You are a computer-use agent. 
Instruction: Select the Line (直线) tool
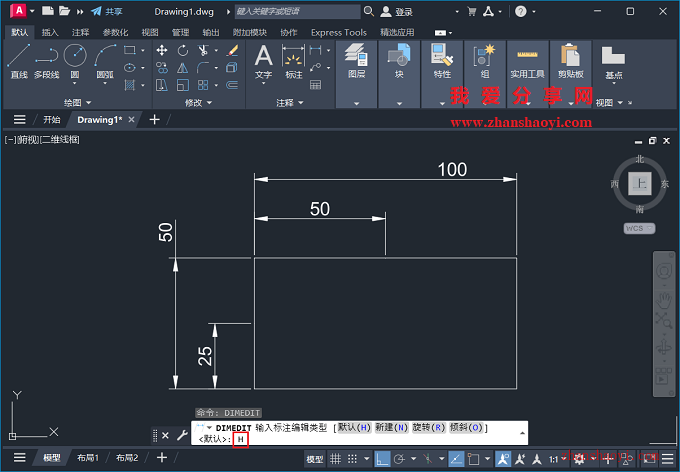[19, 61]
